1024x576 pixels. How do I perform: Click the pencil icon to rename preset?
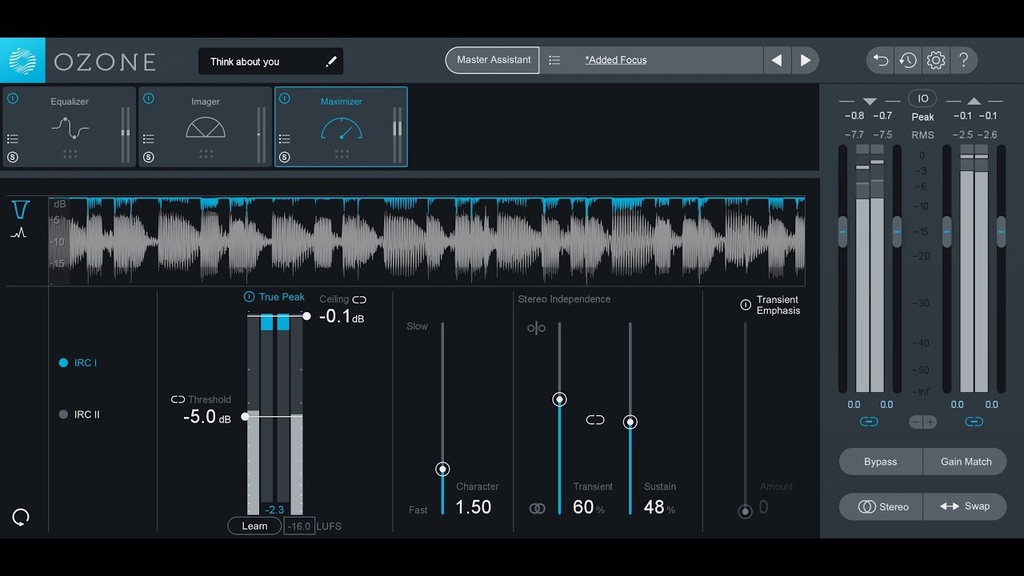pyautogui.click(x=331, y=62)
